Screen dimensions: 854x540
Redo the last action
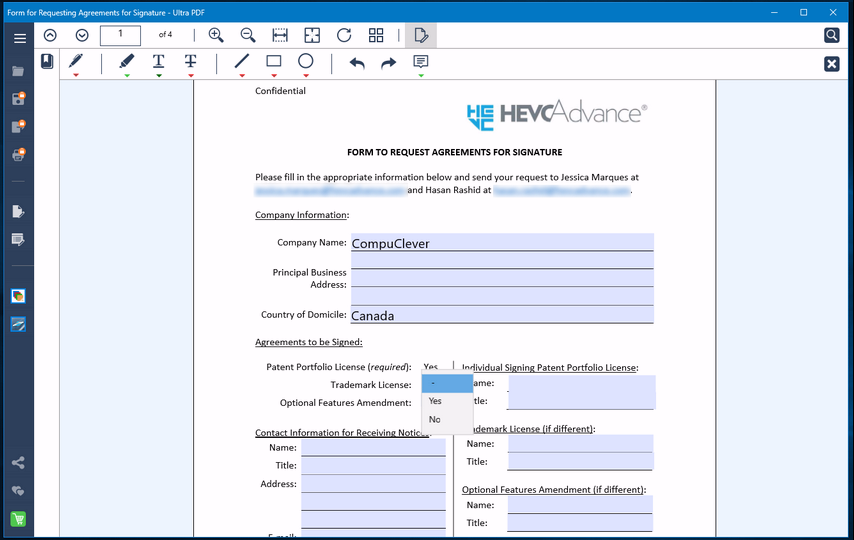coord(388,63)
